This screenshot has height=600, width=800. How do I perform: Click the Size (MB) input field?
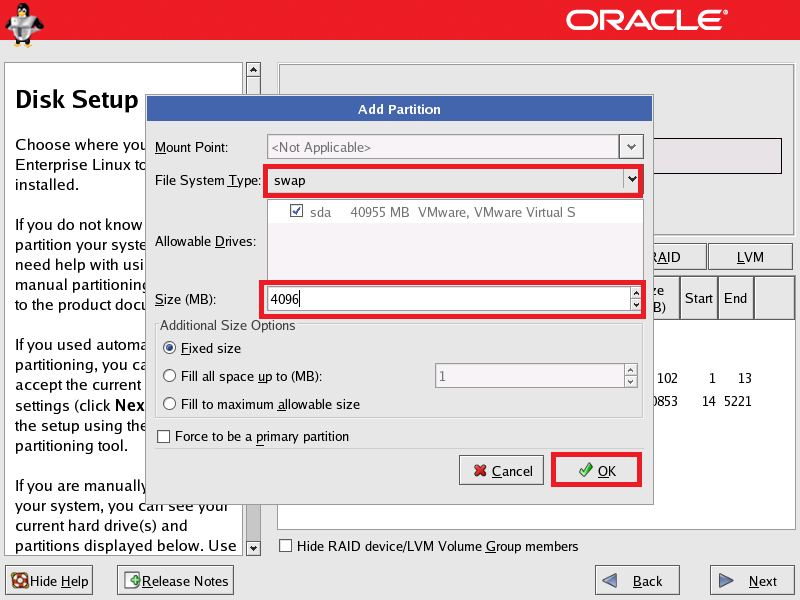tap(448, 299)
